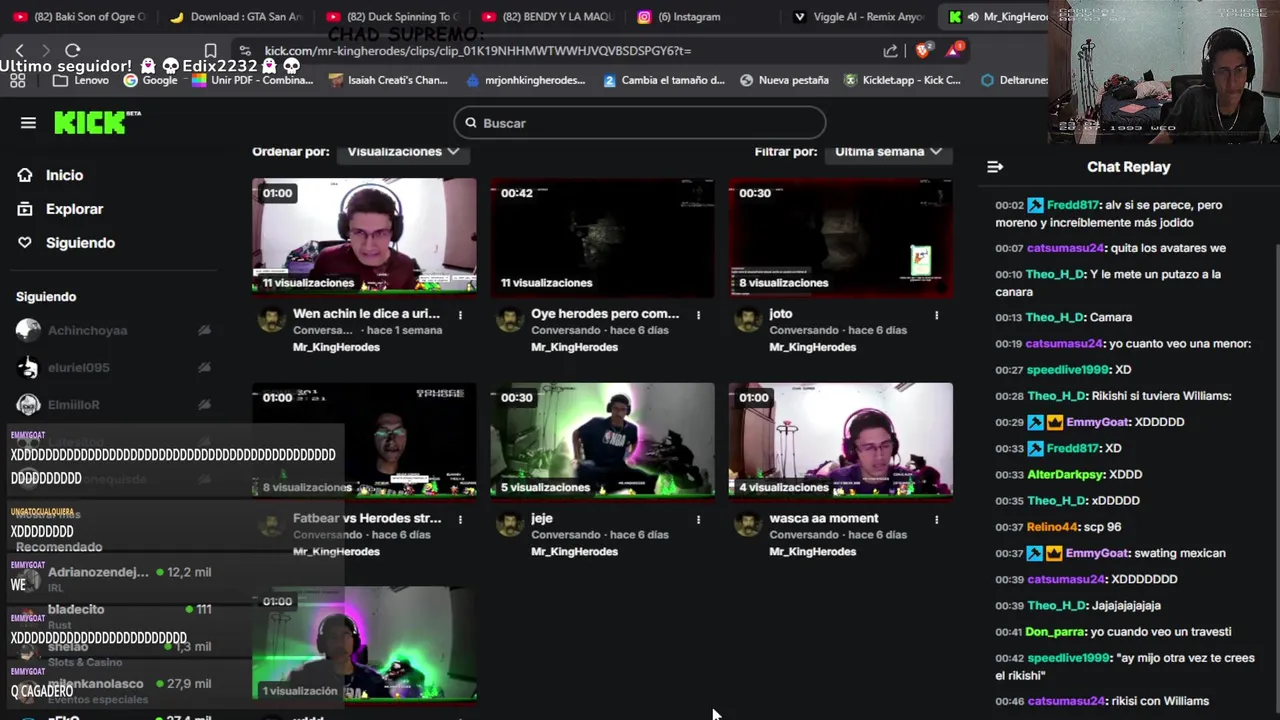This screenshot has width=1280, height=720.
Task: Click the avatar beside 'Oye herodes pero com...'
Action: [x=509, y=320]
